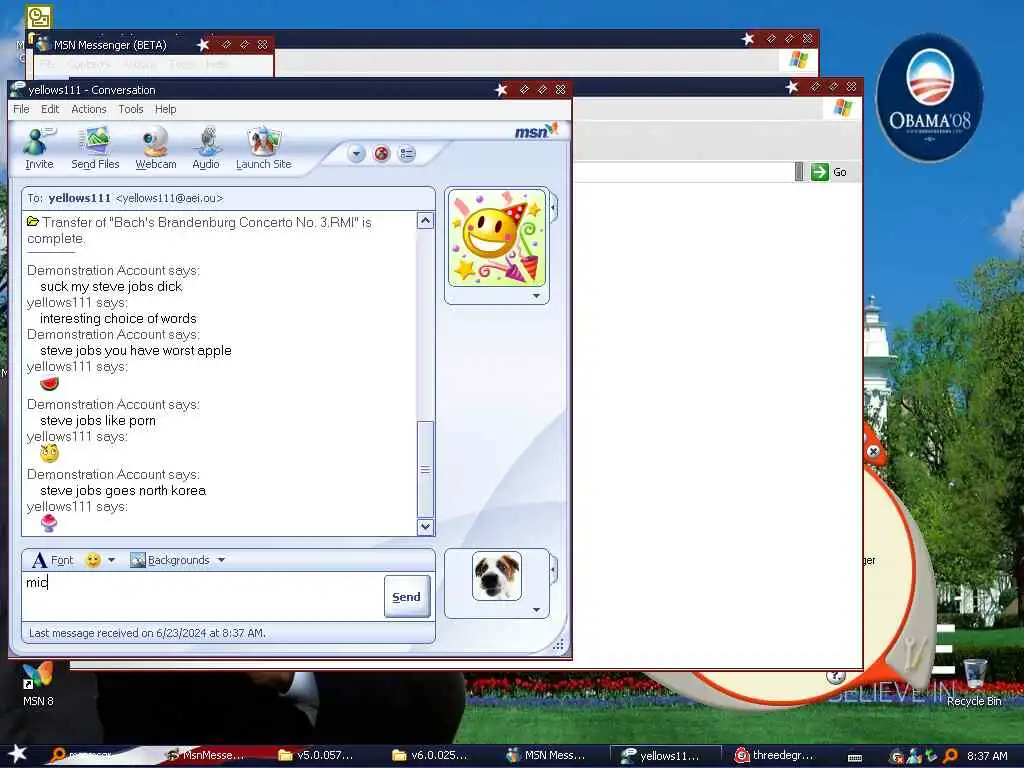Collapse your own display picture panel

pyautogui.click(x=554, y=570)
